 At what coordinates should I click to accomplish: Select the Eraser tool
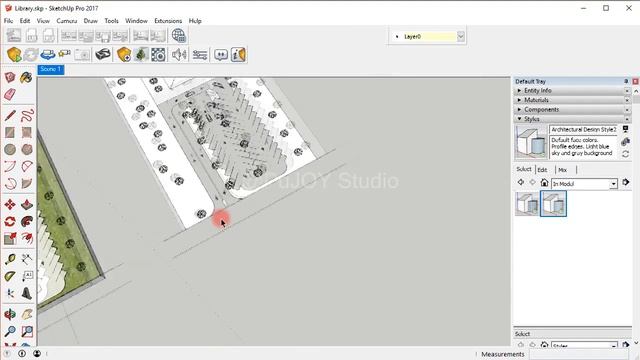click(10, 95)
